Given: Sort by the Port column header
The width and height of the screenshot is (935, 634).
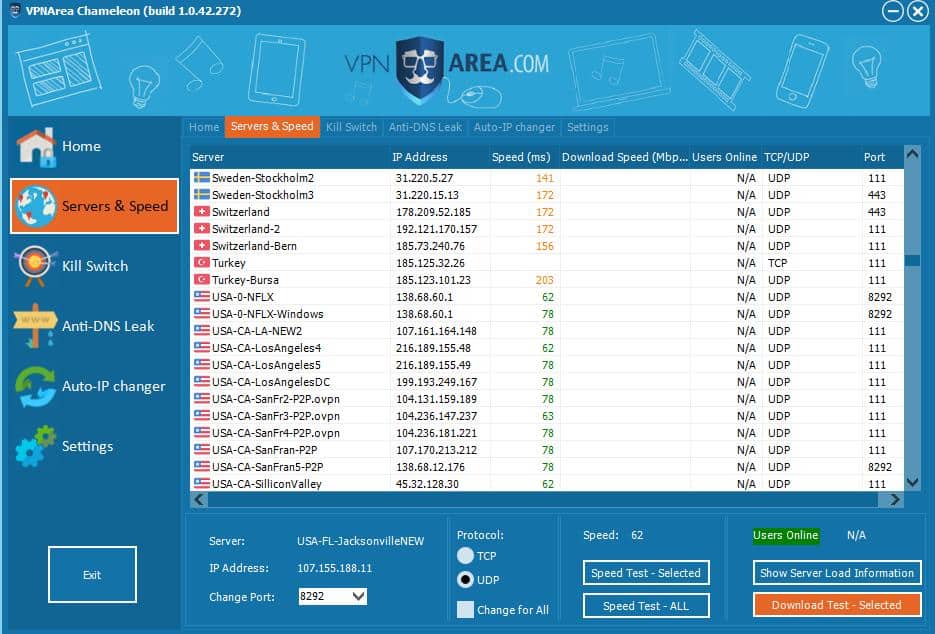Looking at the screenshot, I should point(882,157).
